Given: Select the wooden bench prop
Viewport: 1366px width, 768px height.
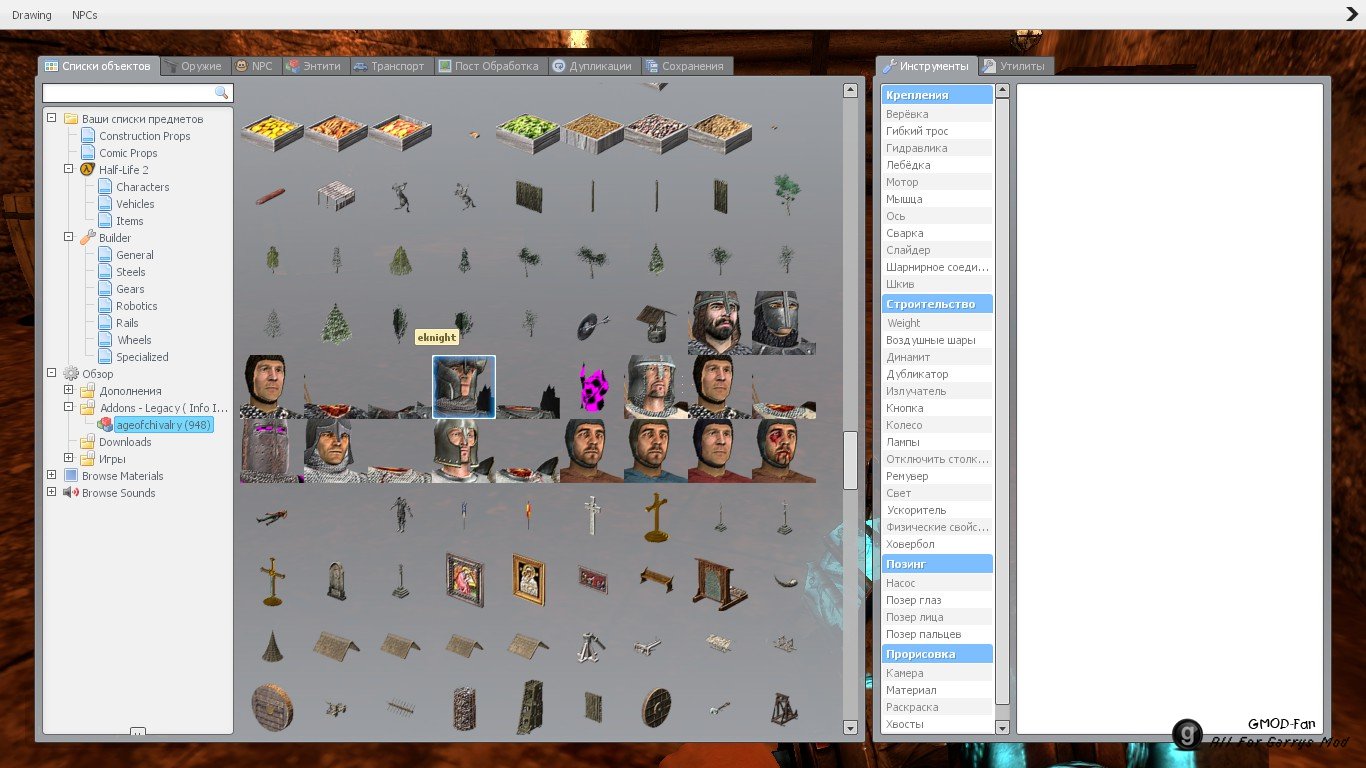Looking at the screenshot, I should point(656,579).
